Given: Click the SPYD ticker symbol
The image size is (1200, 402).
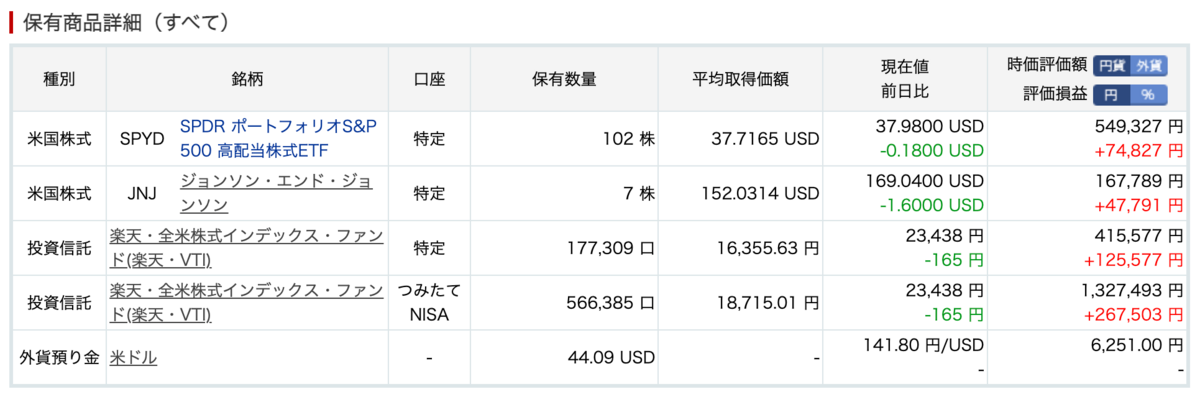Looking at the screenshot, I should tap(141, 139).
